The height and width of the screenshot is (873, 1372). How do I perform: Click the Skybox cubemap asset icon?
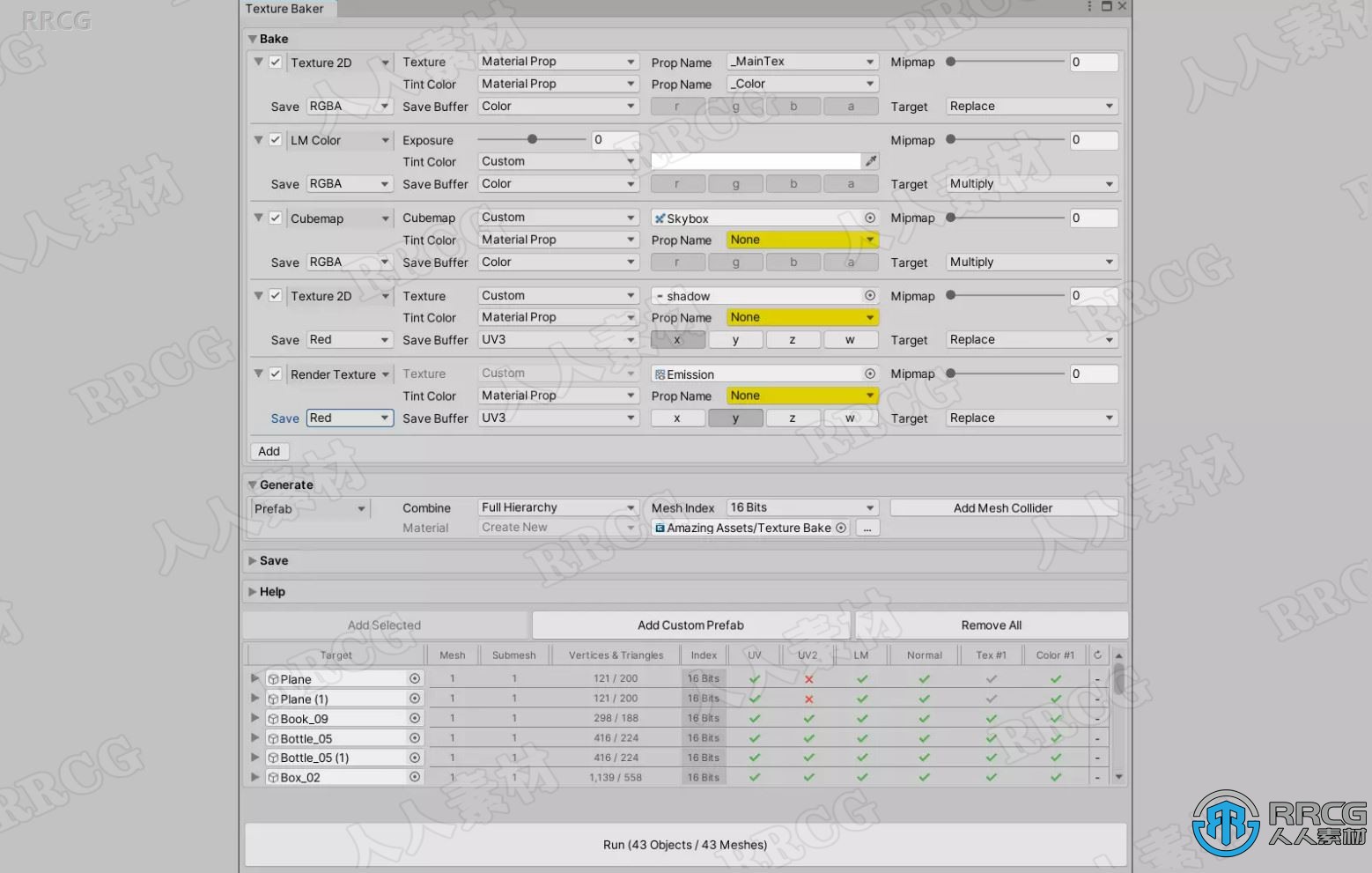[x=660, y=218]
